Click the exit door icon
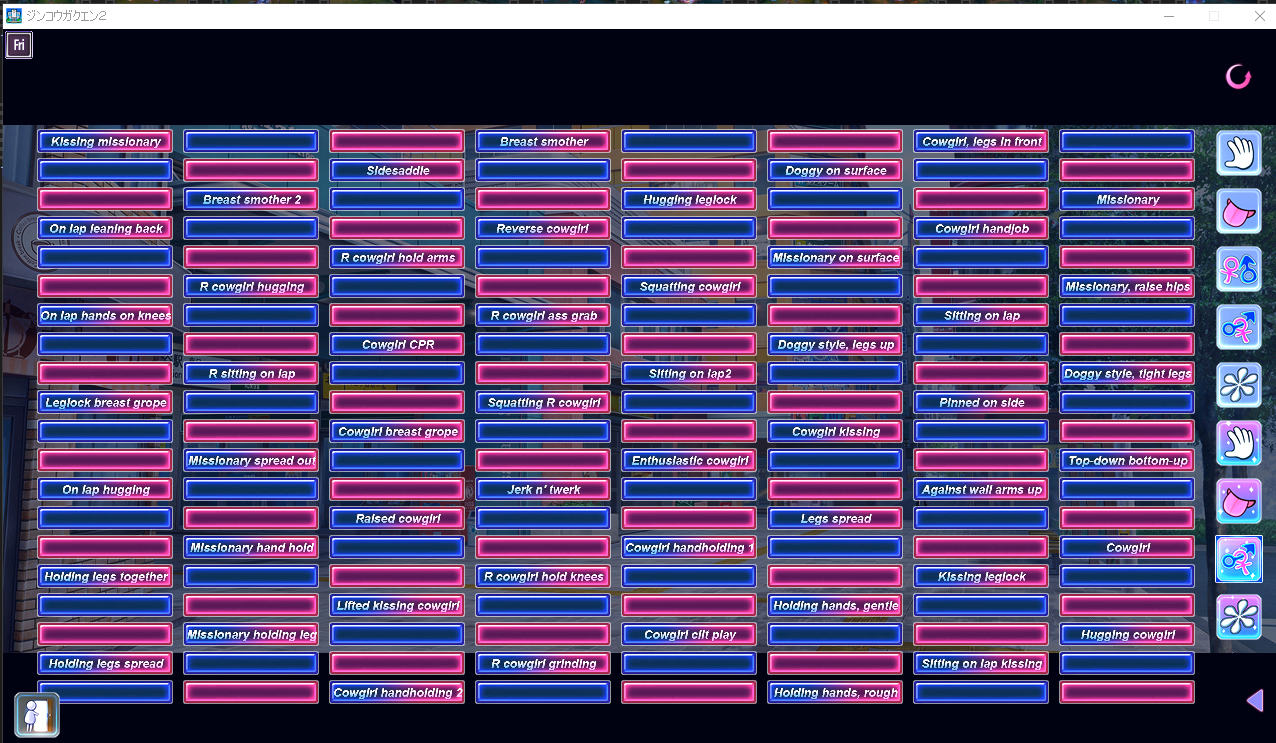 [37, 715]
